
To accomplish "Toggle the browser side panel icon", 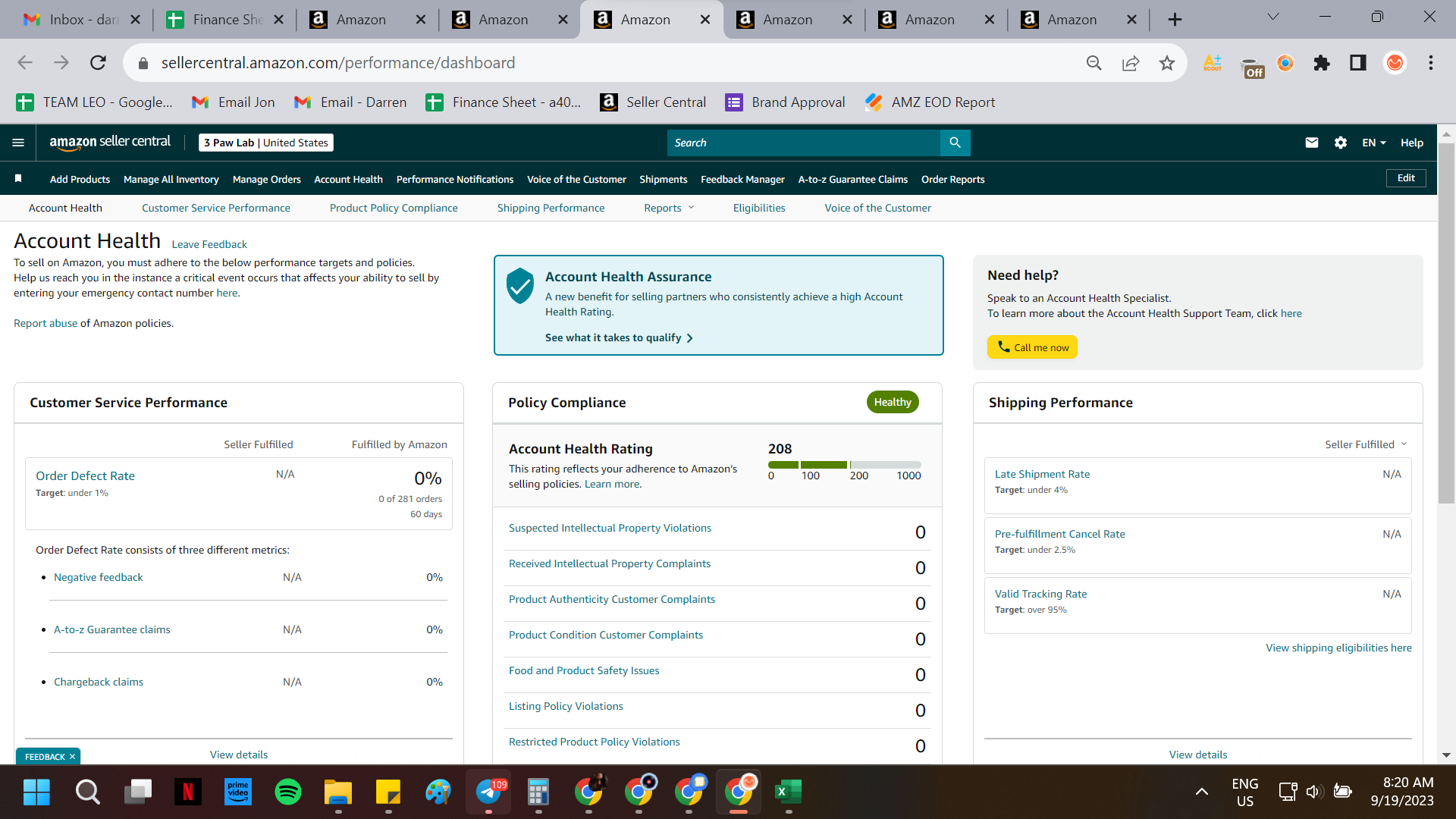I will (1357, 63).
